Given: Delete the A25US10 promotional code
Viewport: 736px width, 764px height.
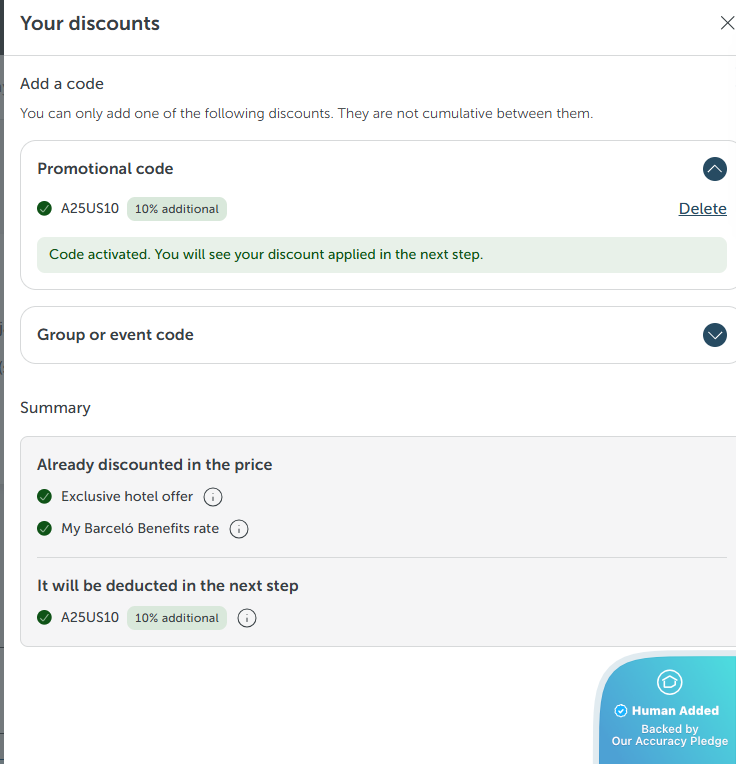Looking at the screenshot, I should pos(702,209).
